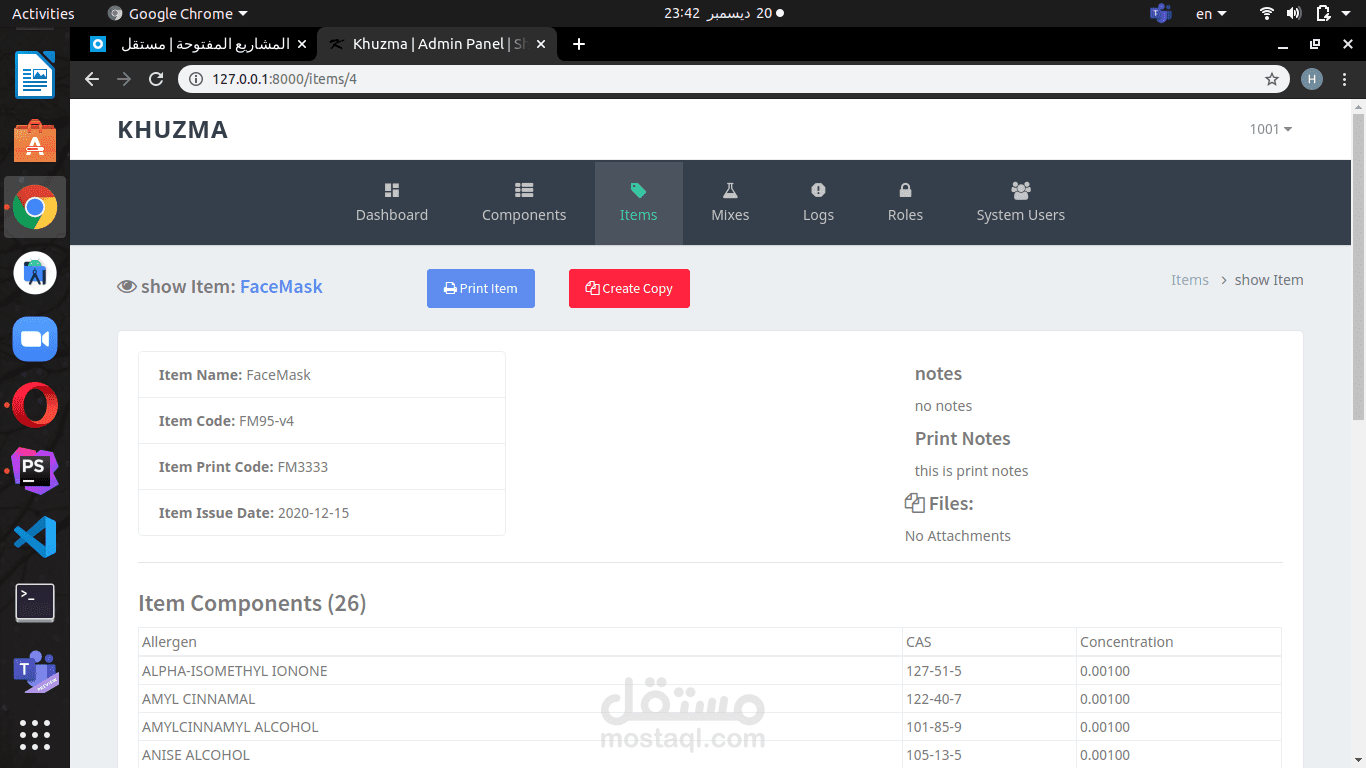The height and width of the screenshot is (768, 1366).
Task: Select the Item Code FM95-v4 row
Action: click(x=322, y=421)
